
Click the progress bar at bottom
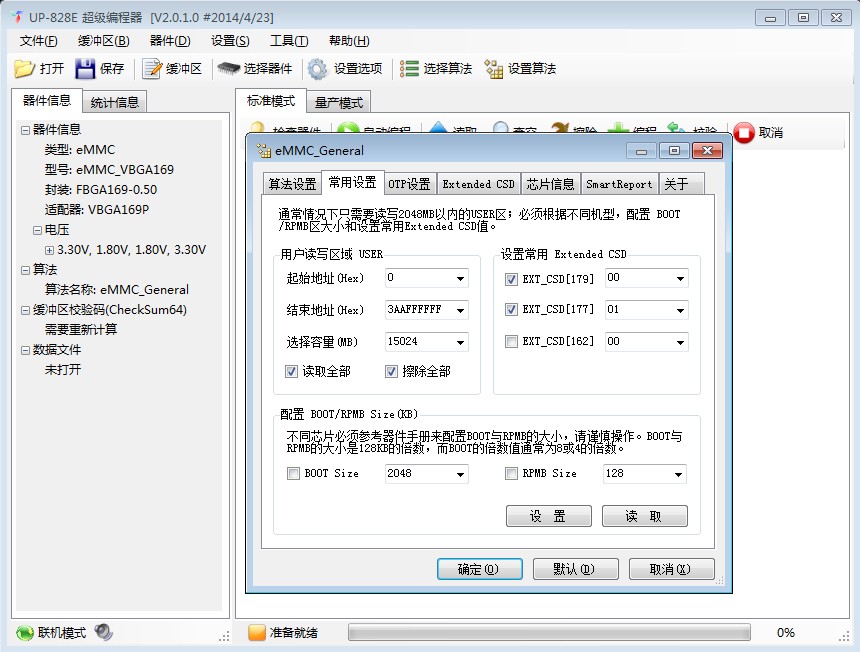[549, 632]
